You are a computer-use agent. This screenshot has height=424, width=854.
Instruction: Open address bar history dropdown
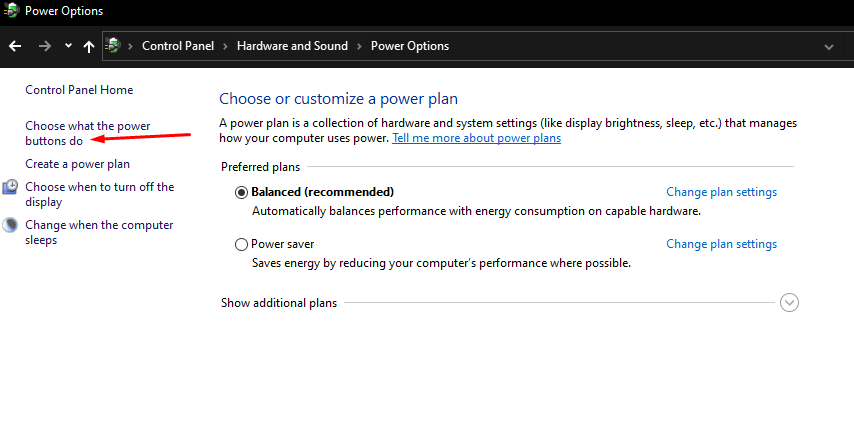(829, 46)
